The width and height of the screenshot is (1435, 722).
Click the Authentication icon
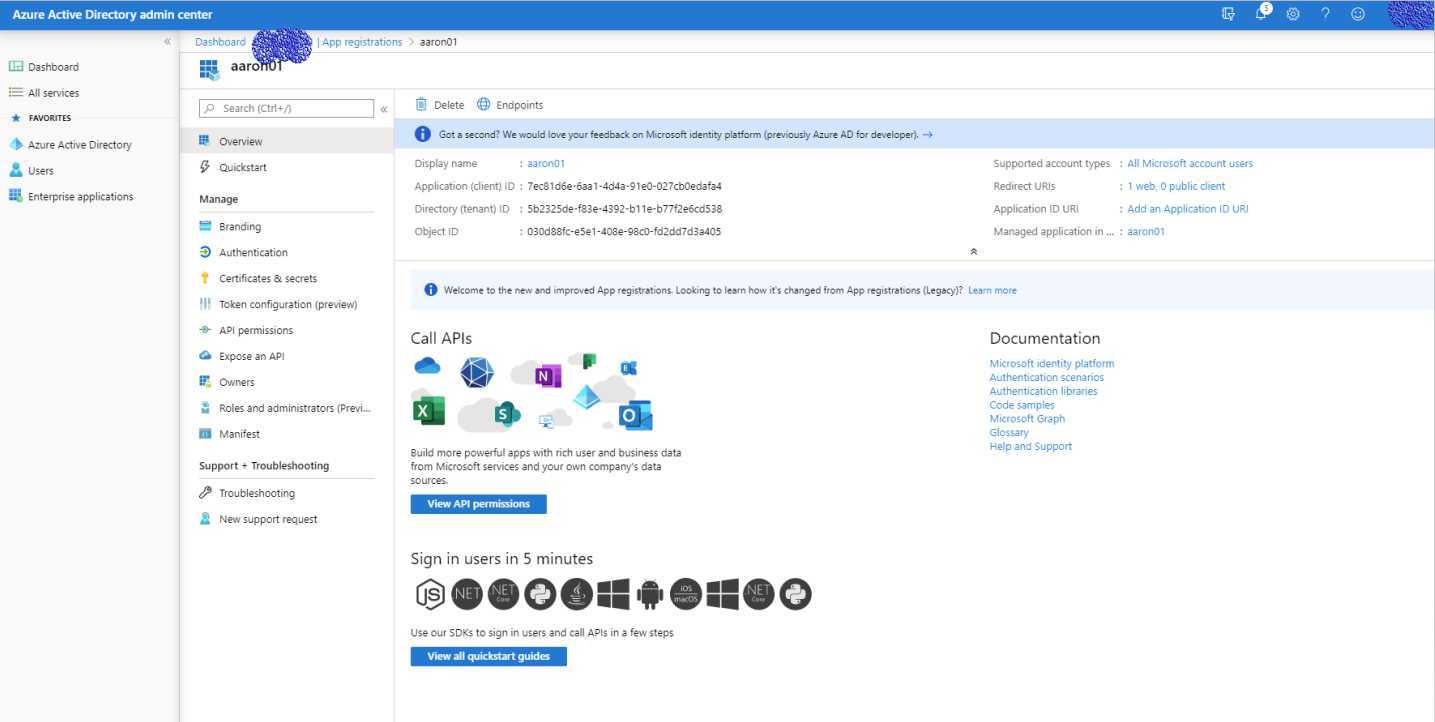(205, 253)
